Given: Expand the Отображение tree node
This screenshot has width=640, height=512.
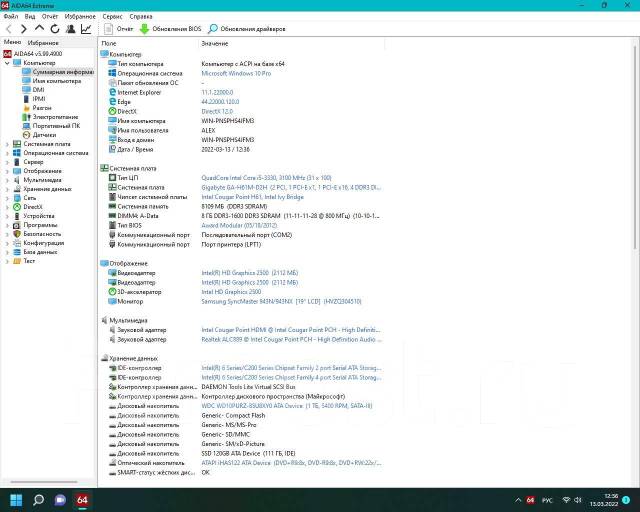Looking at the screenshot, I should coord(7,171).
